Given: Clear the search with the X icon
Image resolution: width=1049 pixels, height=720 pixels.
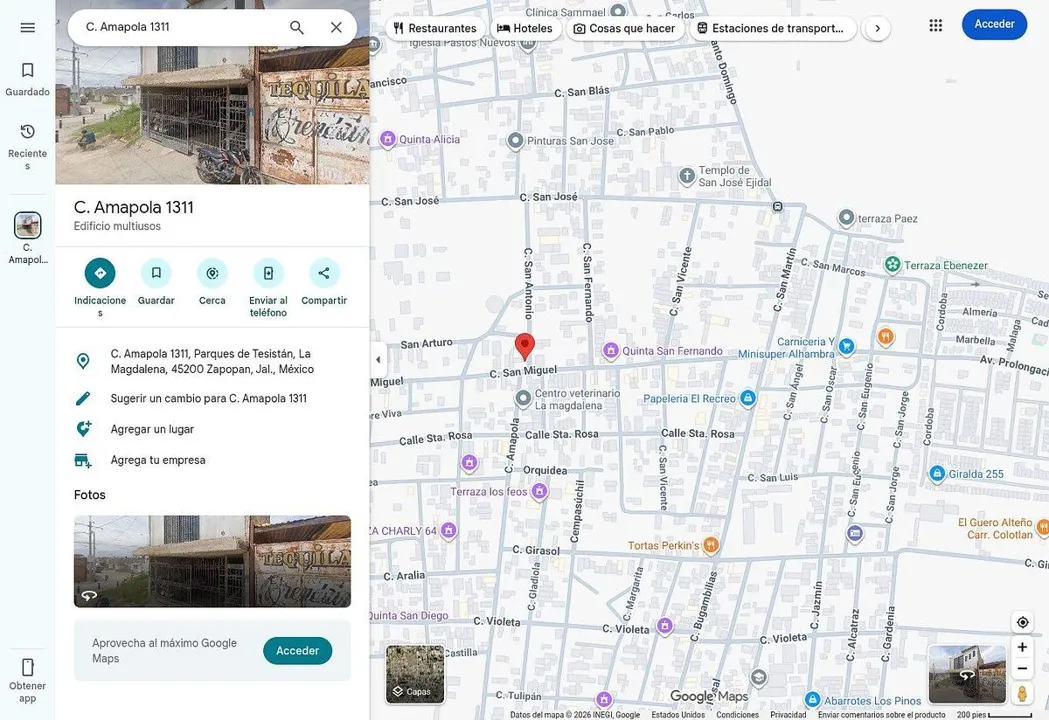Looking at the screenshot, I should pyautogui.click(x=336, y=27).
